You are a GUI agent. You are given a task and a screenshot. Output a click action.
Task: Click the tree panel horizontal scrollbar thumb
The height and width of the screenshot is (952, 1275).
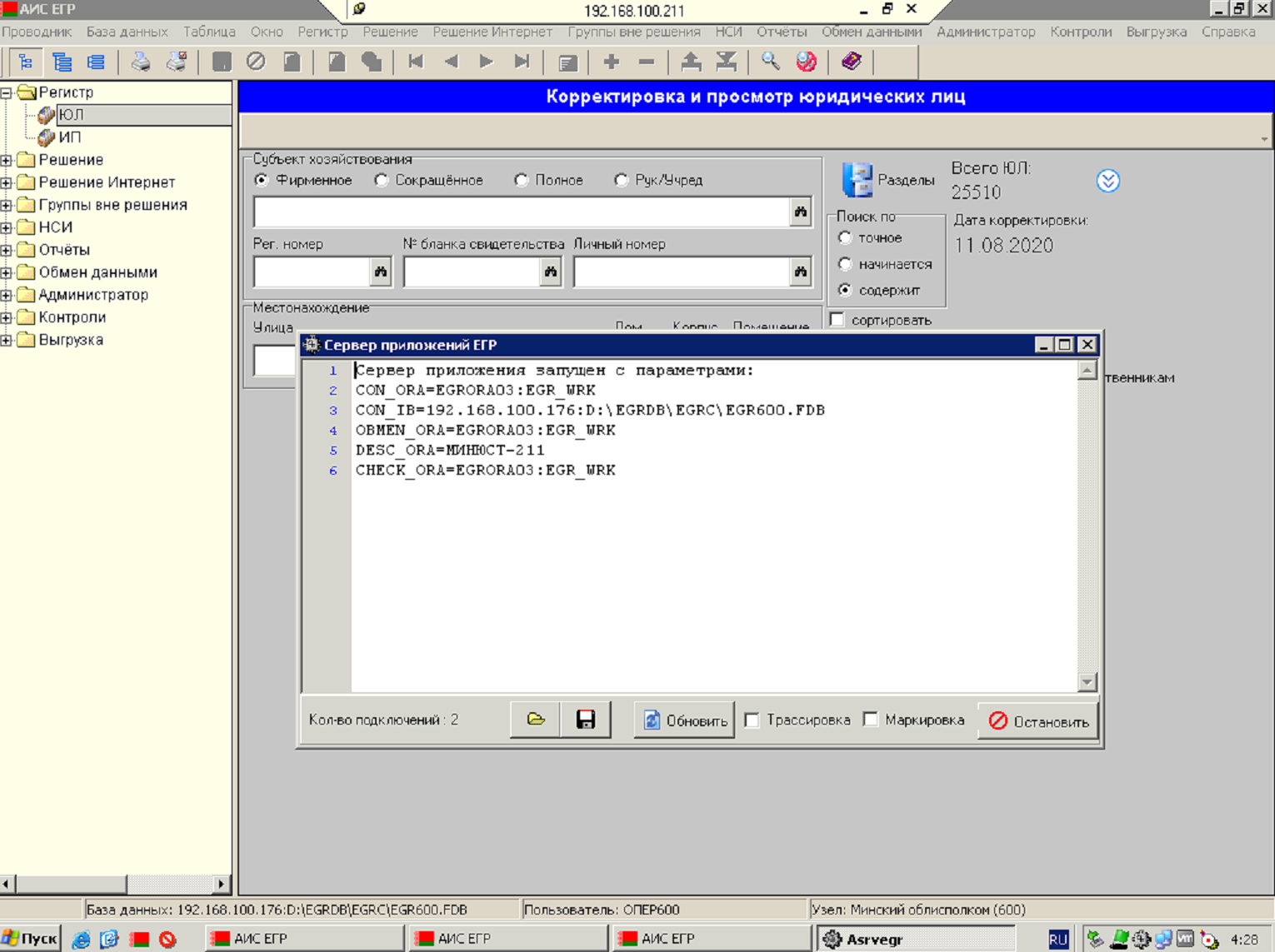click(x=71, y=883)
